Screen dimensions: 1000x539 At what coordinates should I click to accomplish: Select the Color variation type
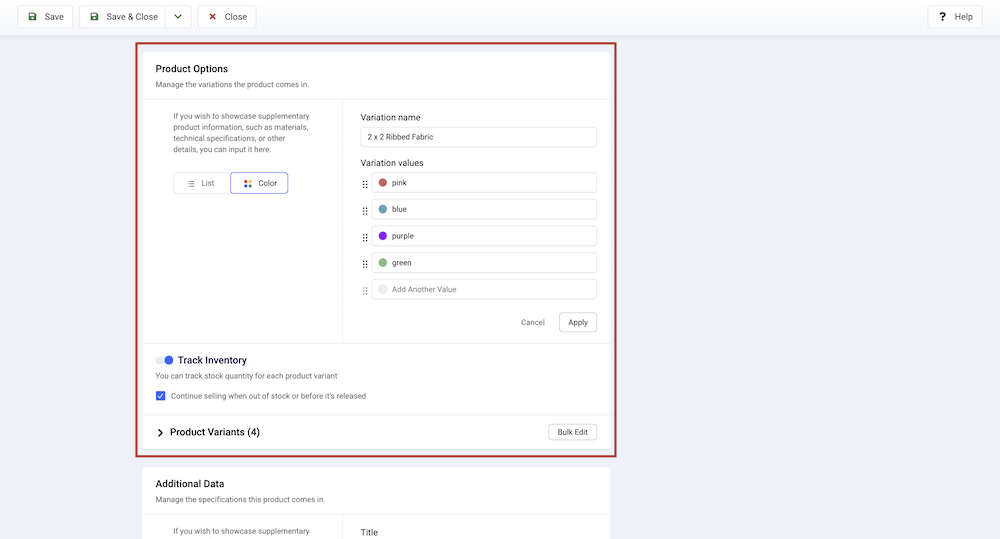click(259, 183)
